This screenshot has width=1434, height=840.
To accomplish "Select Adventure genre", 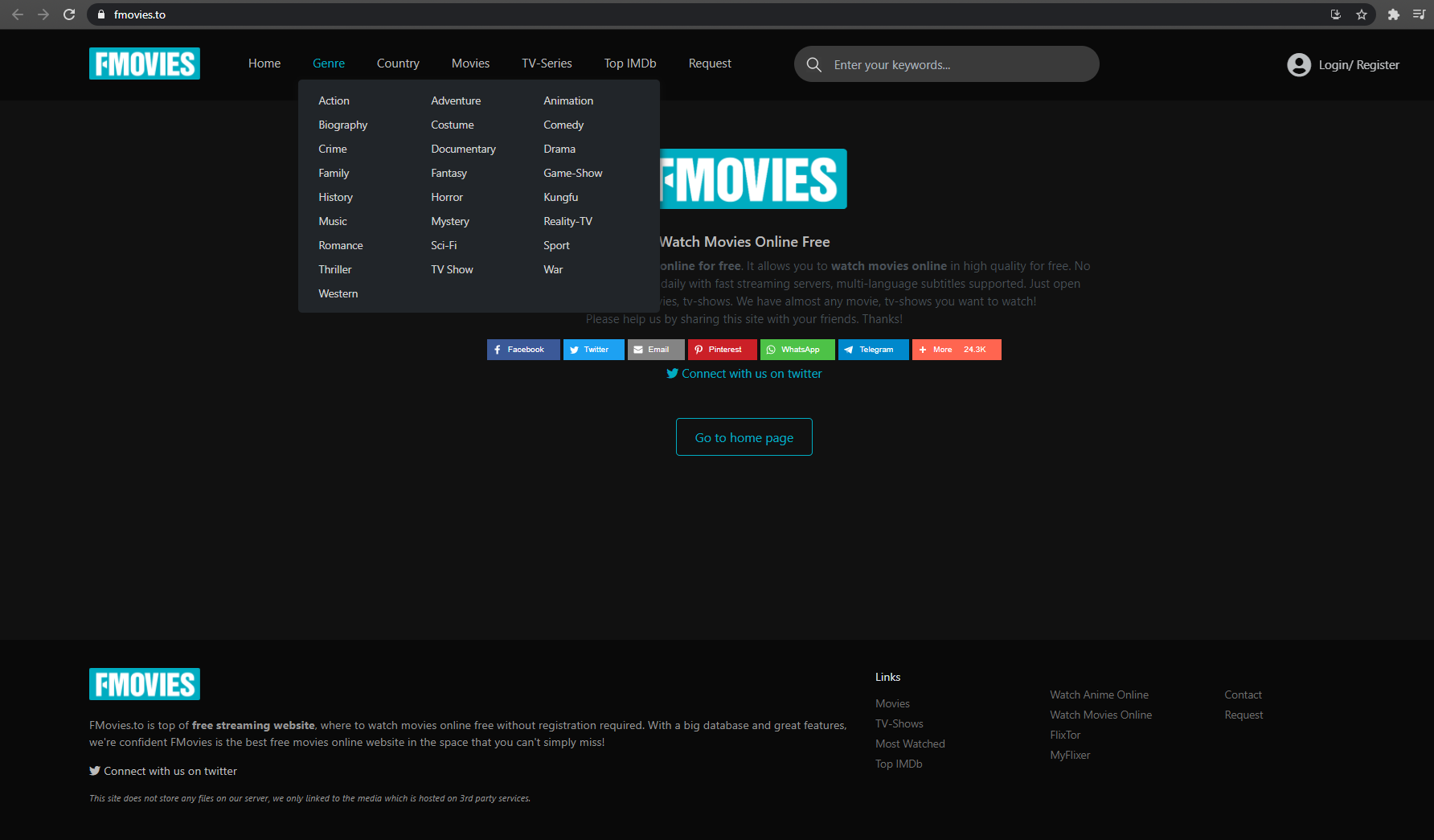I will [x=456, y=100].
